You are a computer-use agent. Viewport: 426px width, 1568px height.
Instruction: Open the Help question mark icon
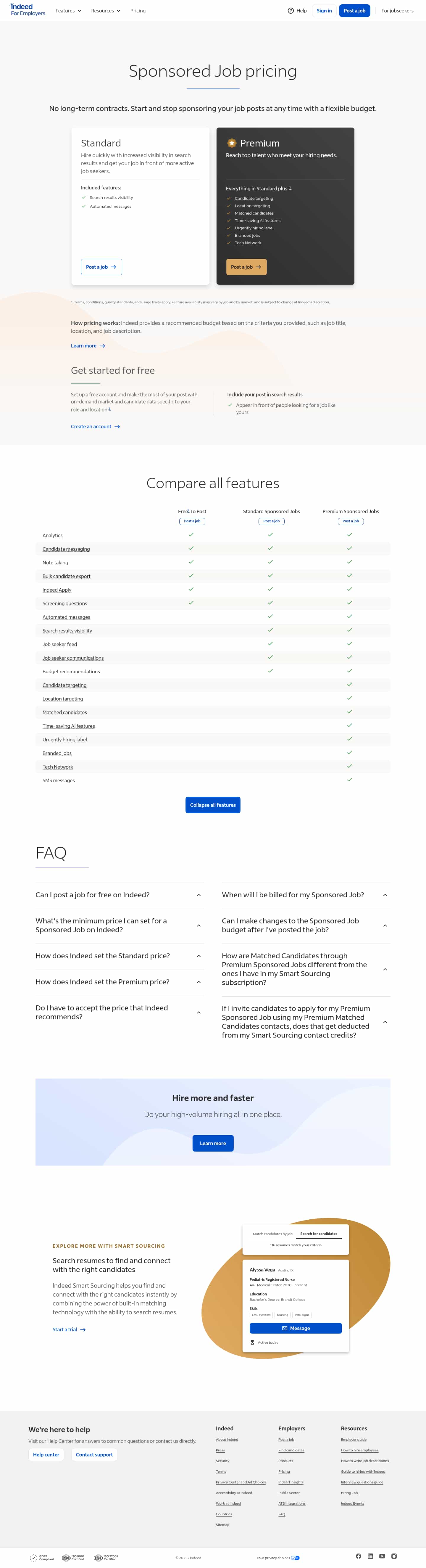pyautogui.click(x=291, y=10)
